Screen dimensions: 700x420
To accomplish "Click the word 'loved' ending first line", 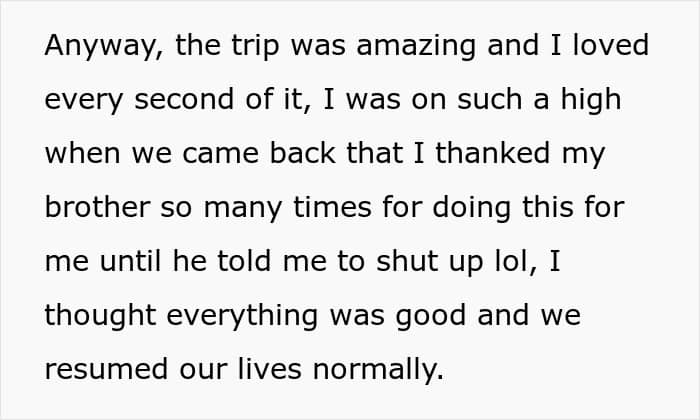I will click(x=611, y=45).
